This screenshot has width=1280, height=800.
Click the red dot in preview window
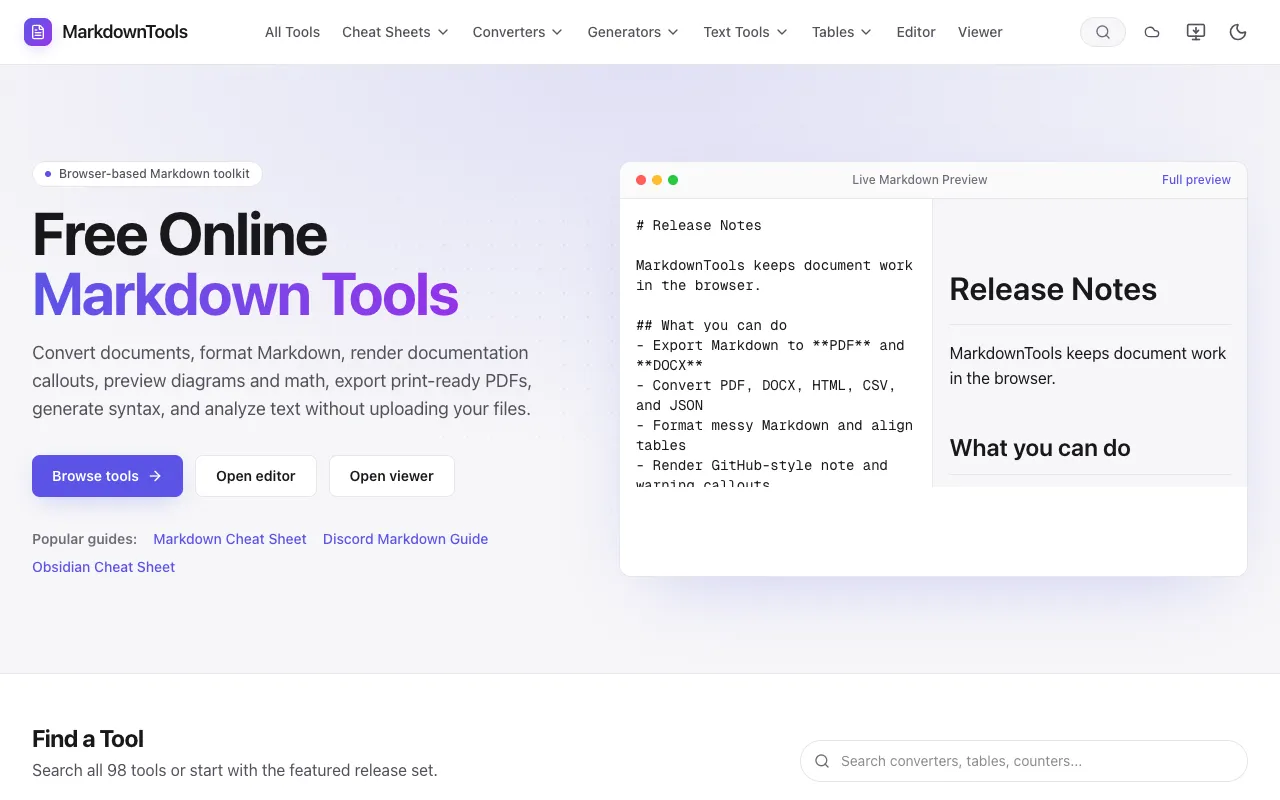(x=641, y=180)
